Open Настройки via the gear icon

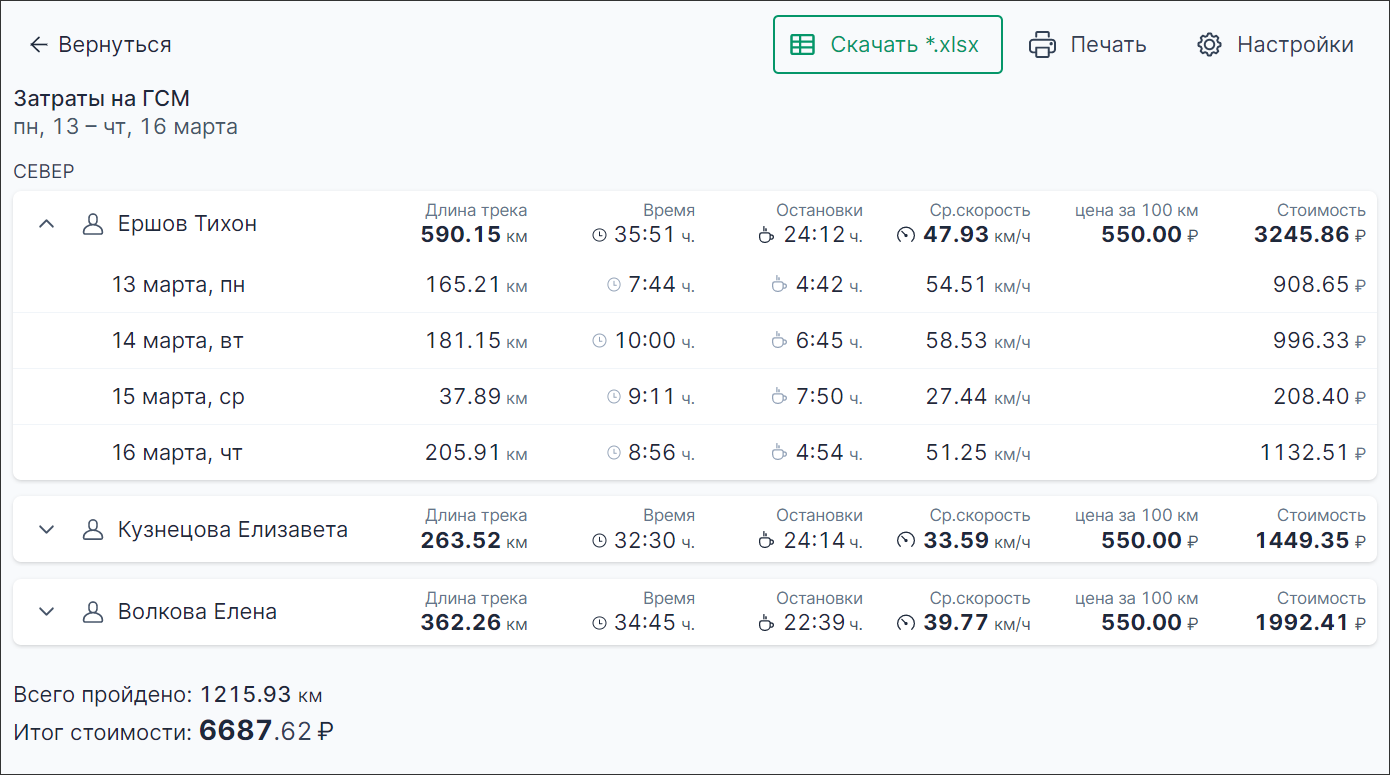click(1210, 45)
